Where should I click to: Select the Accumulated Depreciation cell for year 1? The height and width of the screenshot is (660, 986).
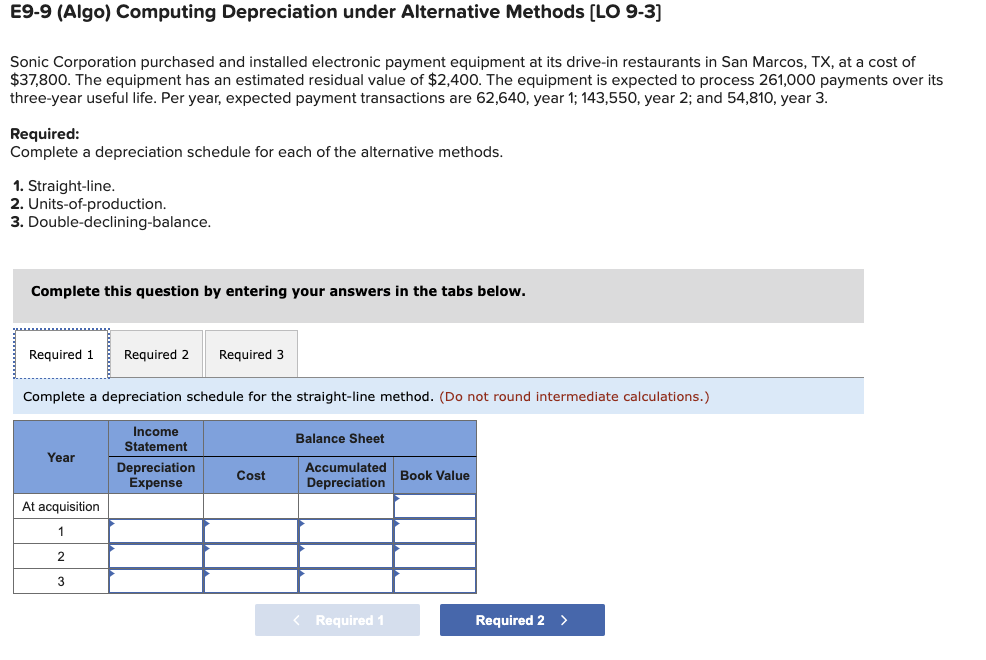point(344,530)
